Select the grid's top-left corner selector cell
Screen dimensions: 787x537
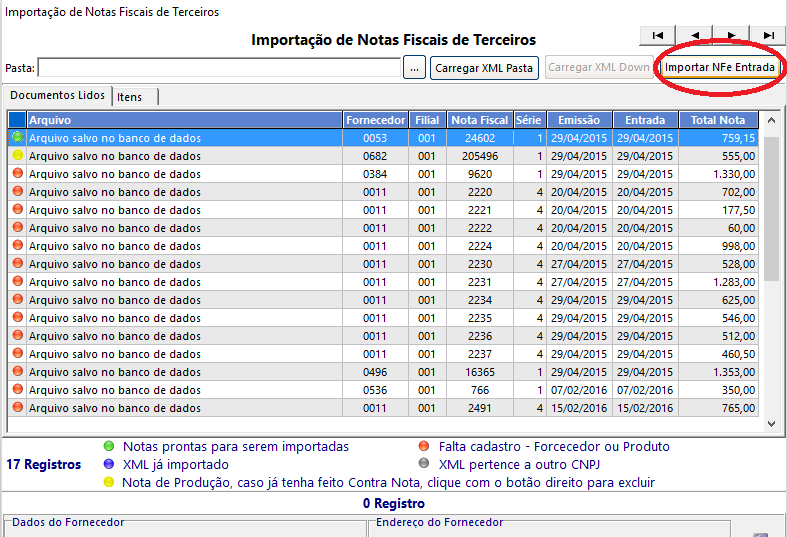tap(17, 120)
